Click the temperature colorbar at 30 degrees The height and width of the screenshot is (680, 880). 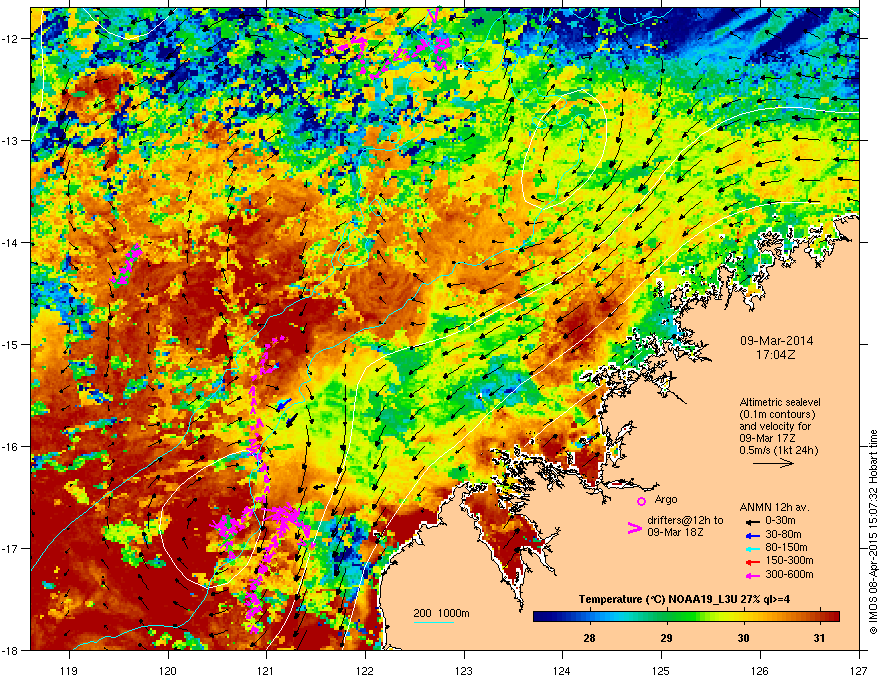[x=743, y=617]
